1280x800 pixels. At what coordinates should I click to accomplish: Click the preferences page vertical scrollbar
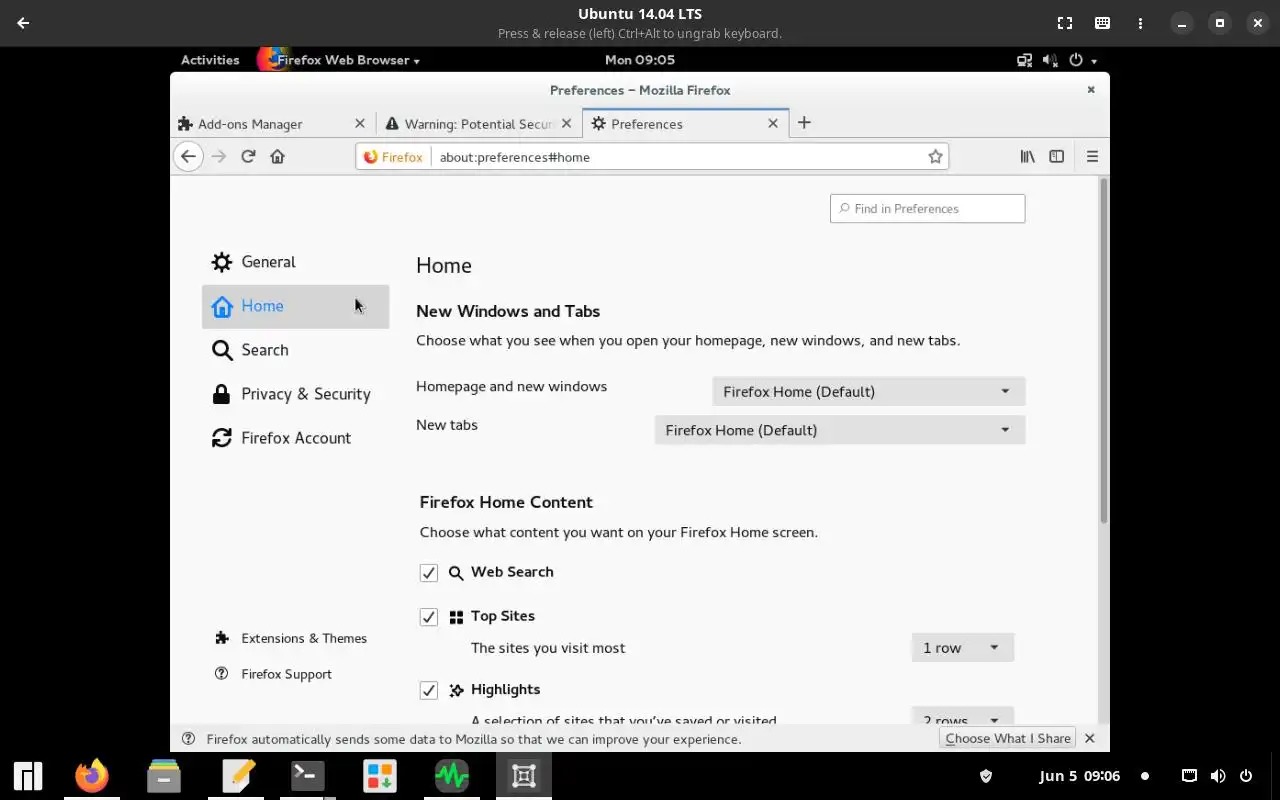1103,350
